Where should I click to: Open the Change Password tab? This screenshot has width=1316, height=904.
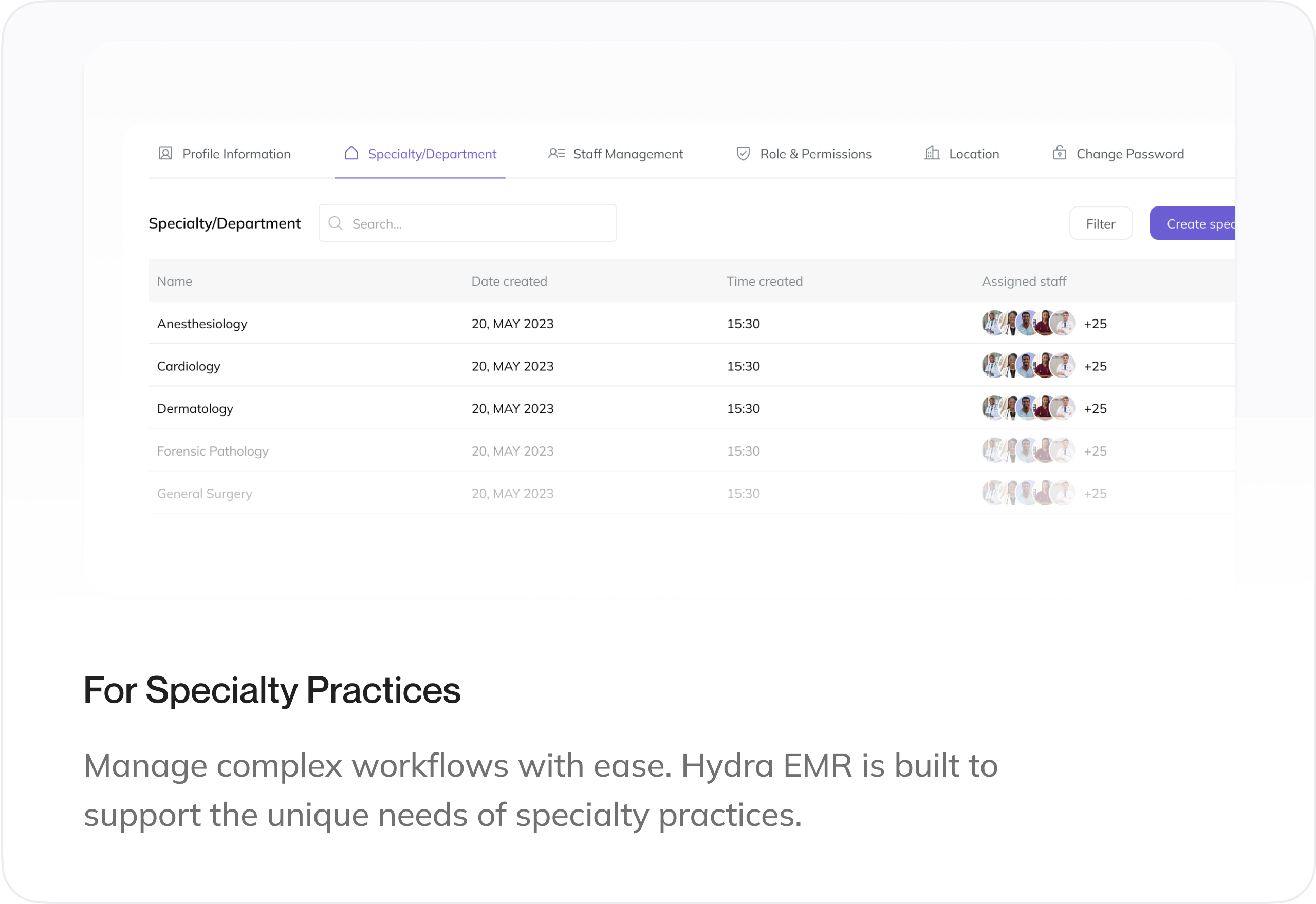(1129, 154)
